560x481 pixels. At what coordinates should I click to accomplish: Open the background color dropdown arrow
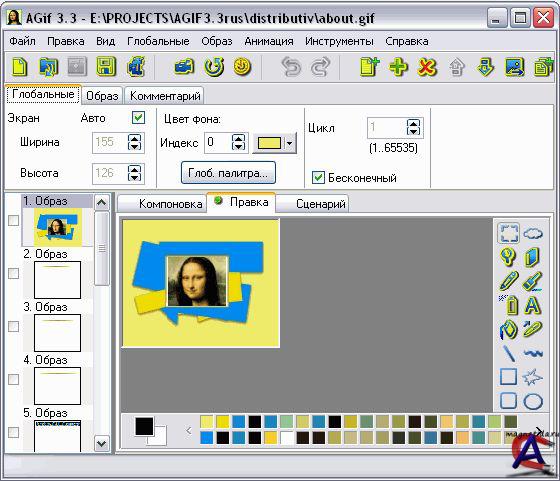[290, 144]
